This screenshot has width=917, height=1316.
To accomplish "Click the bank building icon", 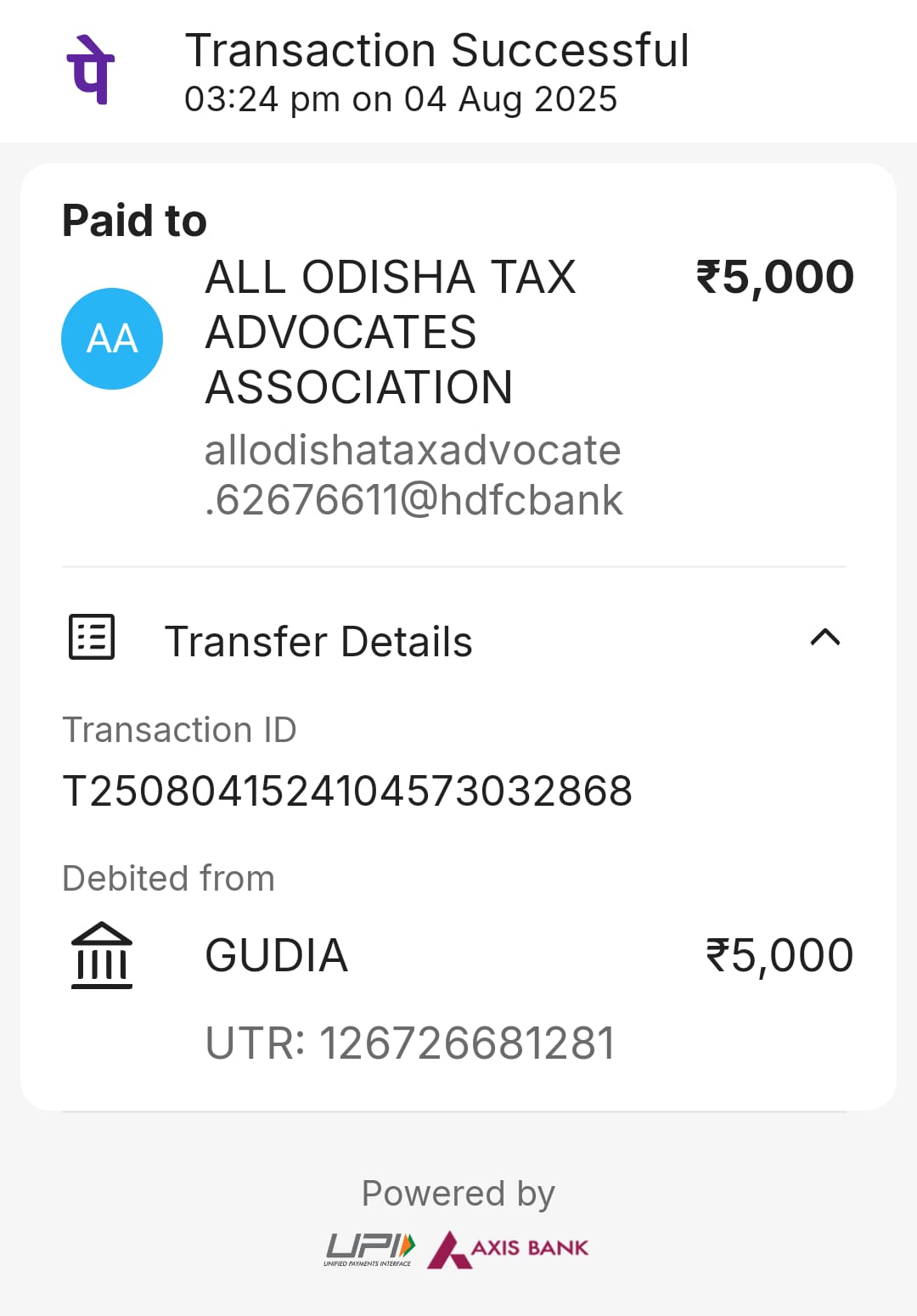I will pyautogui.click(x=102, y=955).
